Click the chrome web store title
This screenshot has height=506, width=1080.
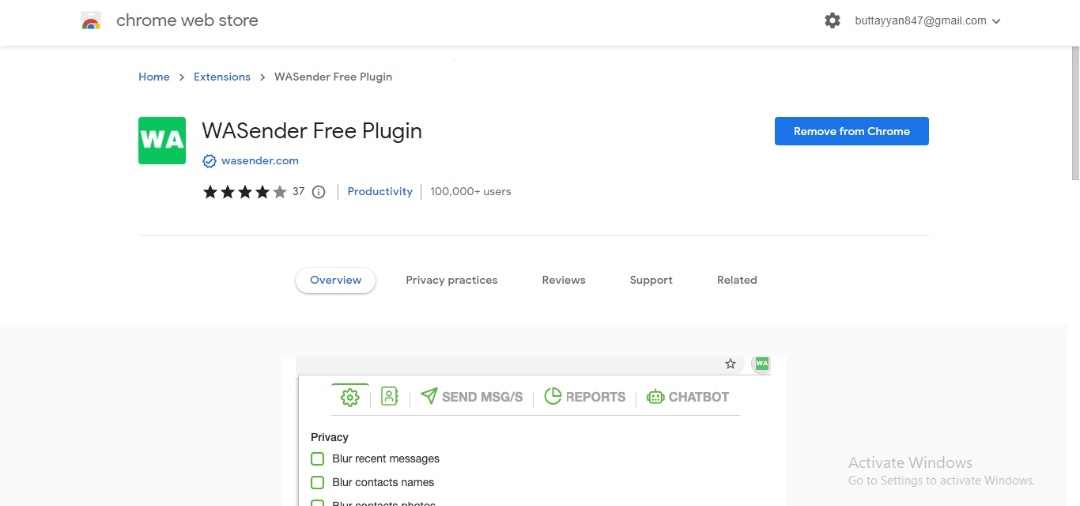coord(187,21)
